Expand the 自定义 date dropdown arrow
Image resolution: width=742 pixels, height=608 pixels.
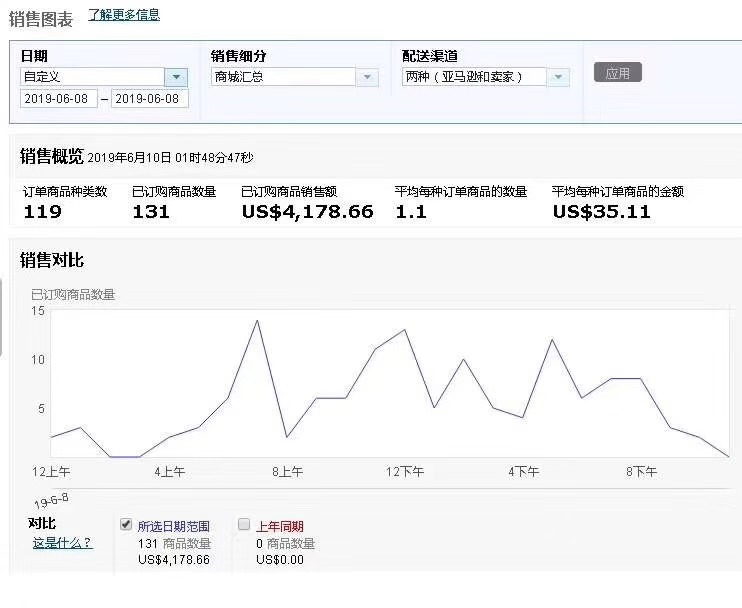(176, 77)
